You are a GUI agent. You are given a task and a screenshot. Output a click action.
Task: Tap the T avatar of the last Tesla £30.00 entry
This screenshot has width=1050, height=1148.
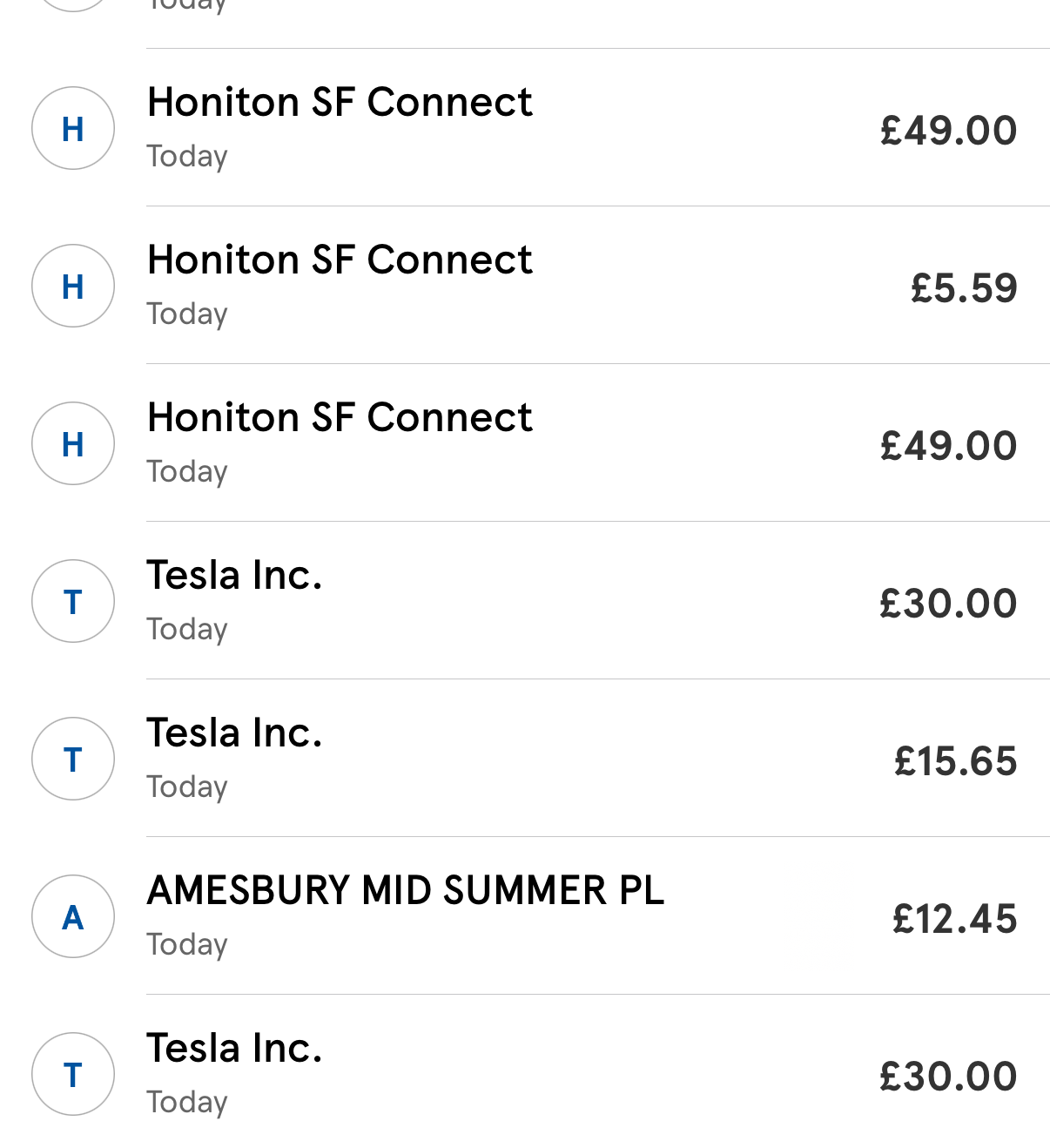pyautogui.click(x=73, y=1074)
